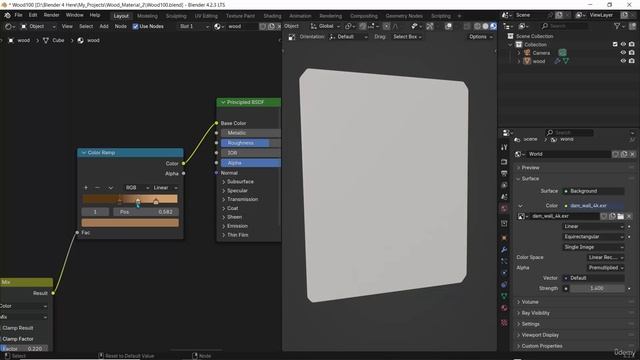
Task: Open the Color Ramp Linear interpolation dropdown
Action: coord(165,188)
